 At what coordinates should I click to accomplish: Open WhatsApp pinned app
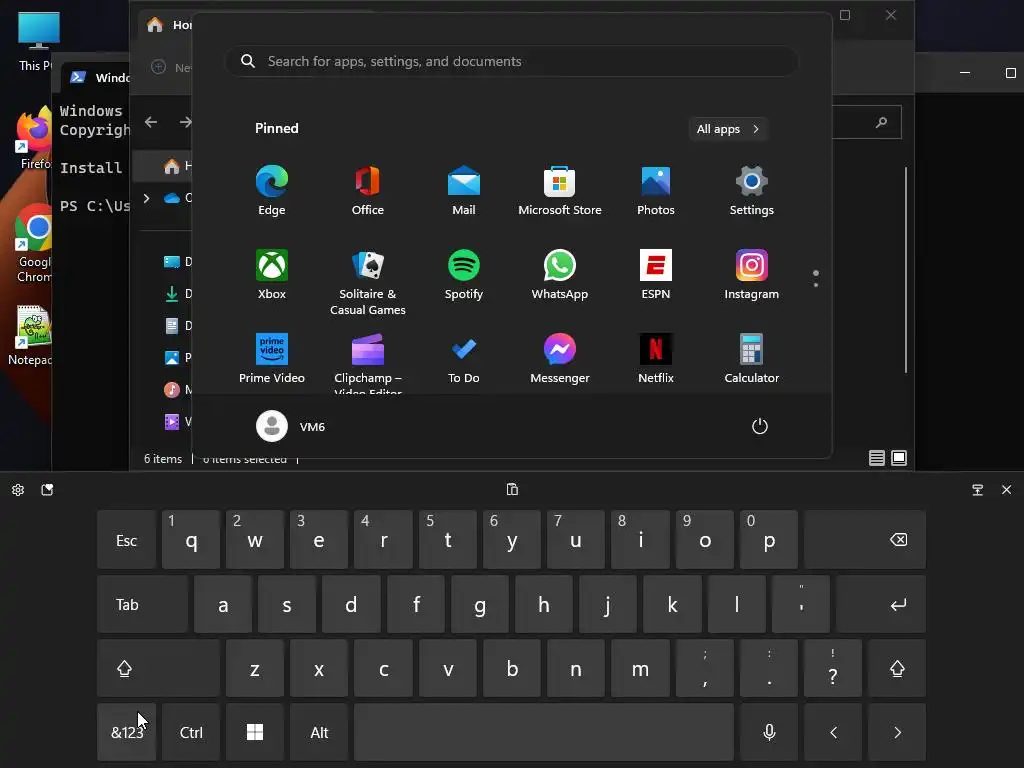click(x=560, y=274)
